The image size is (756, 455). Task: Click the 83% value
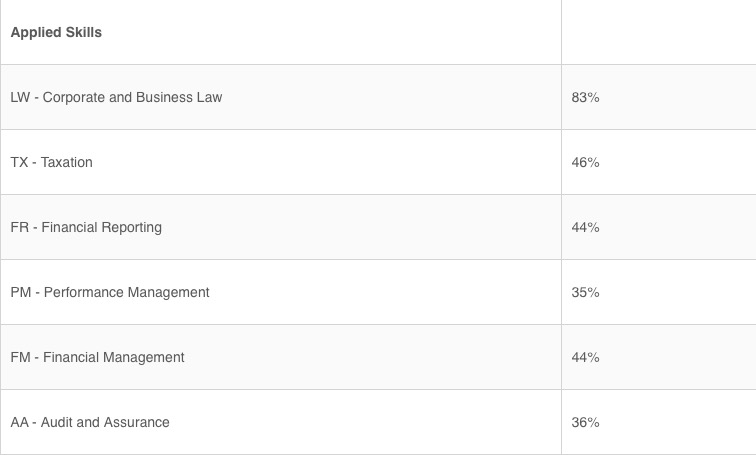point(585,97)
